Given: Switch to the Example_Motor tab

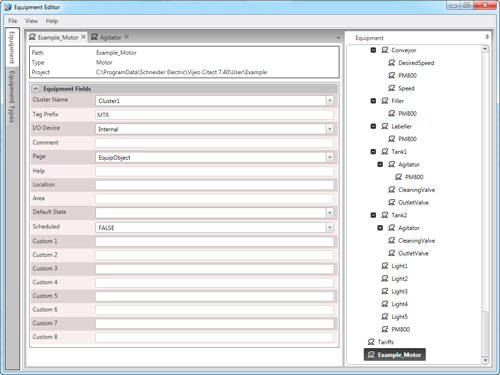Looking at the screenshot, I should click(x=58, y=37).
